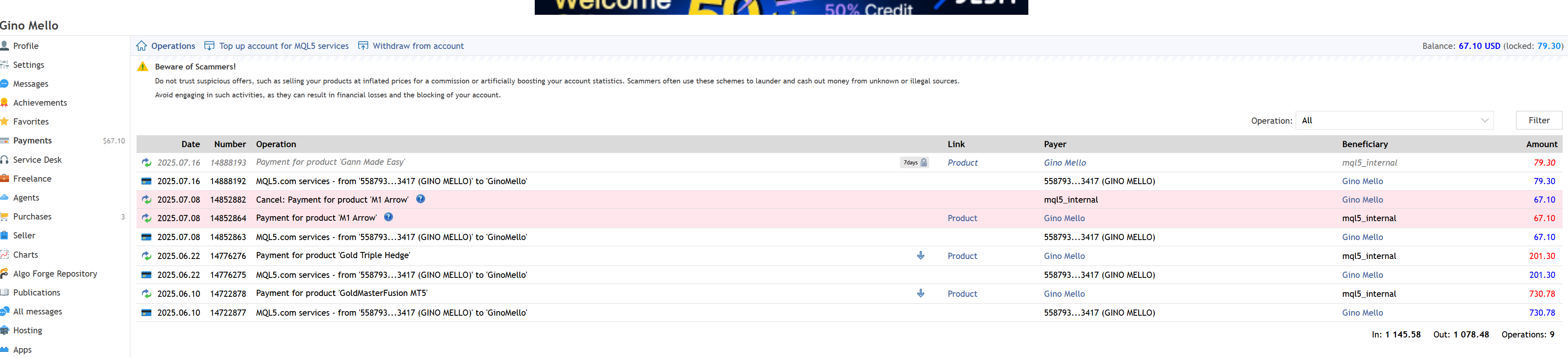The image size is (1568, 358).
Task: Click the Payments card icon in sidebar
Action: click(x=4, y=141)
